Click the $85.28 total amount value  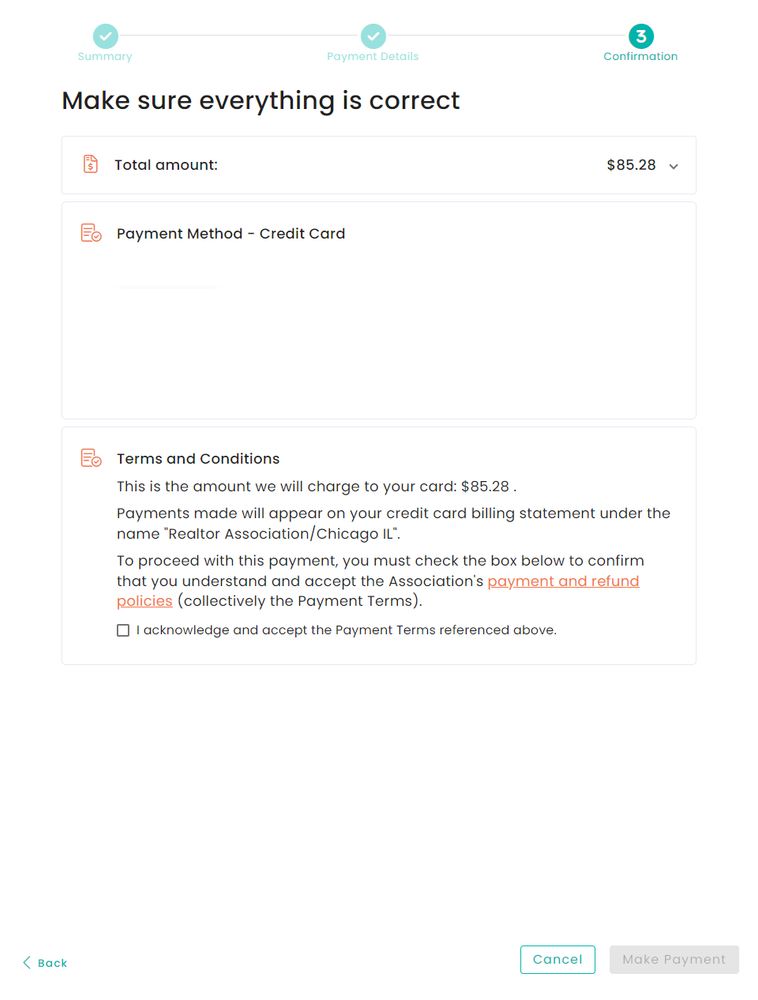pos(631,165)
